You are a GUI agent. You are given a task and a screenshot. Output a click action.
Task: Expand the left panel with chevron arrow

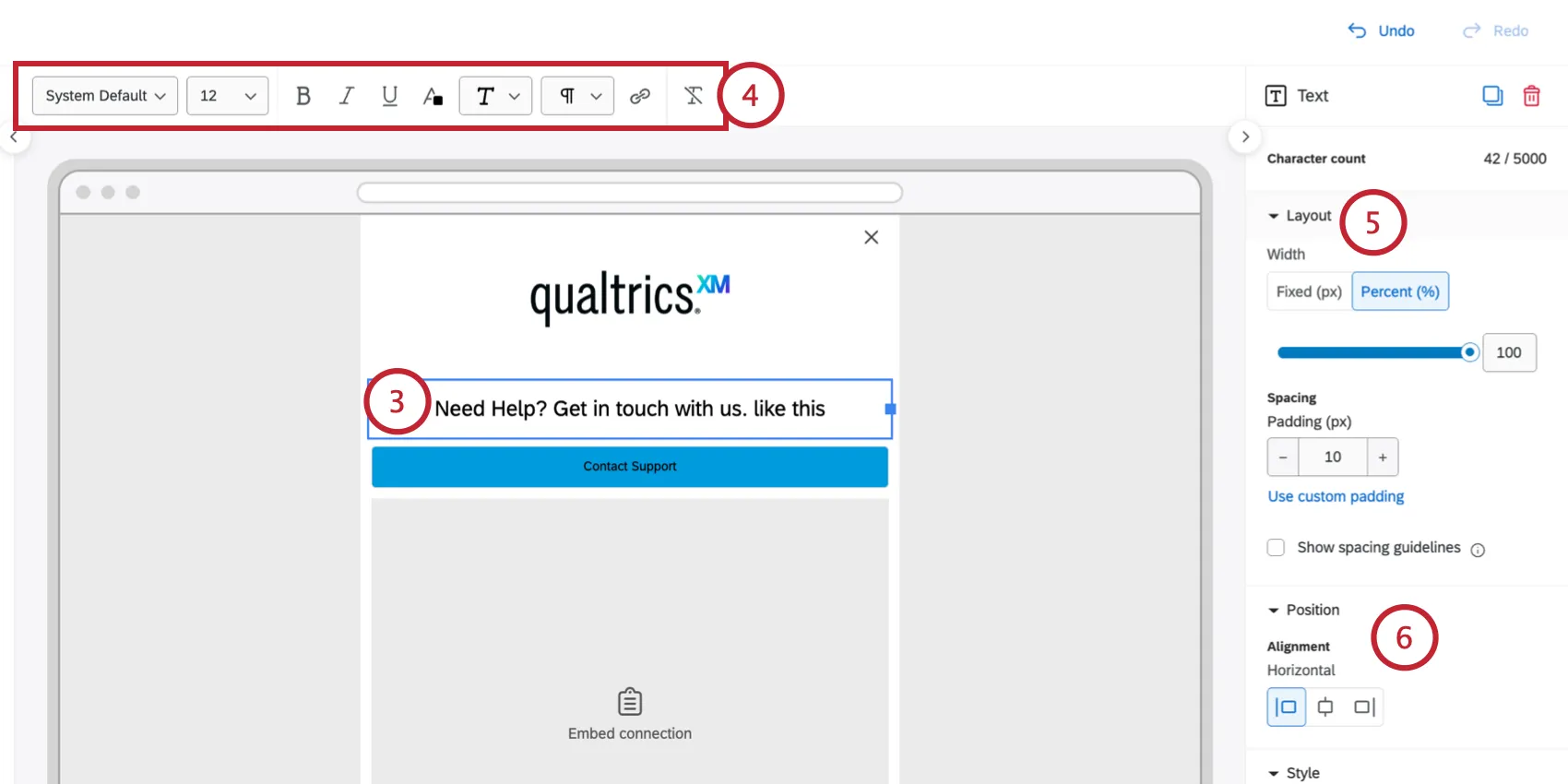coord(13,137)
